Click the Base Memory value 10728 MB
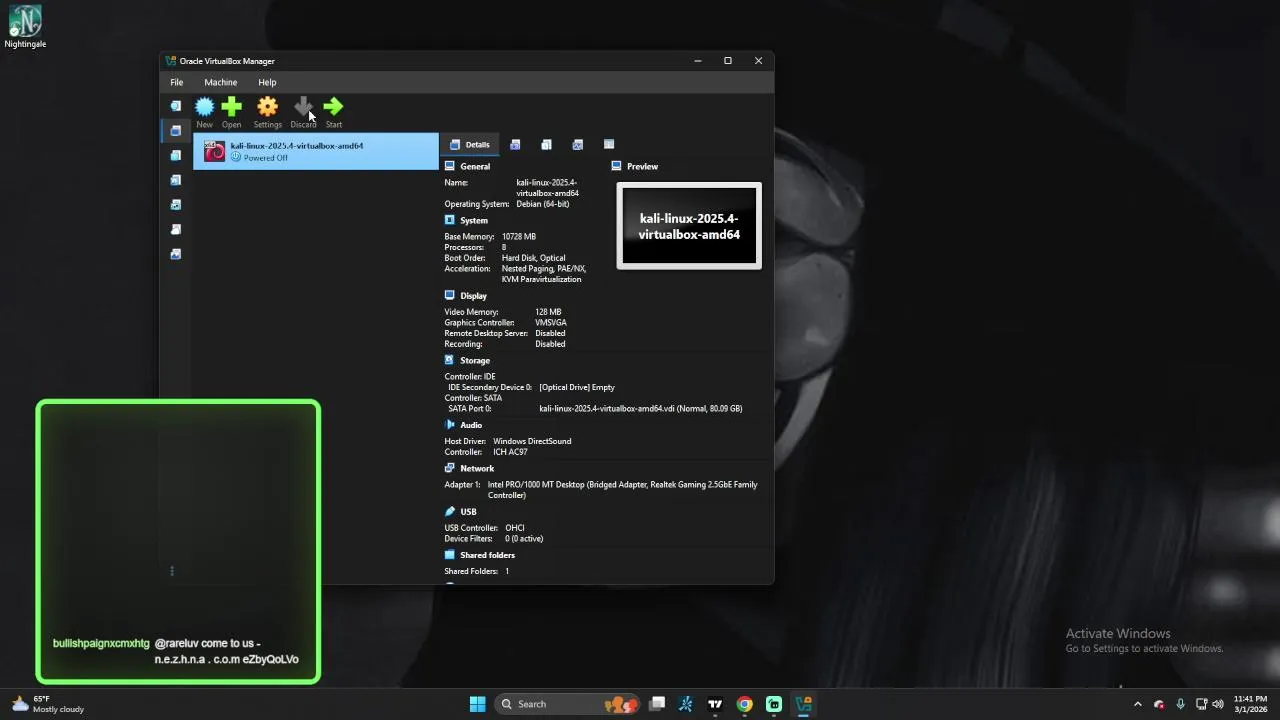 (519, 237)
